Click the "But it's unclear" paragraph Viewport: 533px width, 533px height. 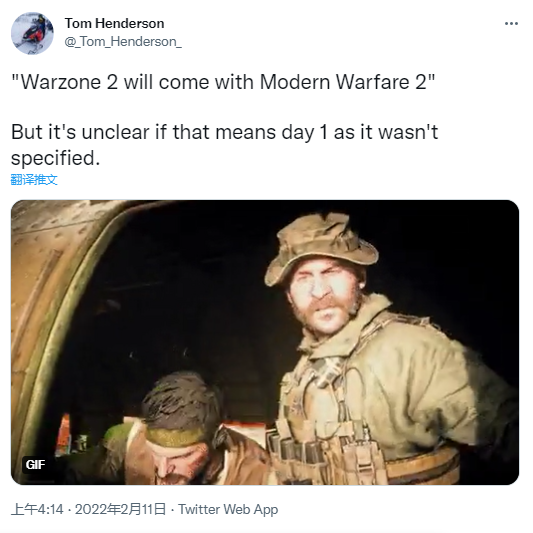[224, 145]
